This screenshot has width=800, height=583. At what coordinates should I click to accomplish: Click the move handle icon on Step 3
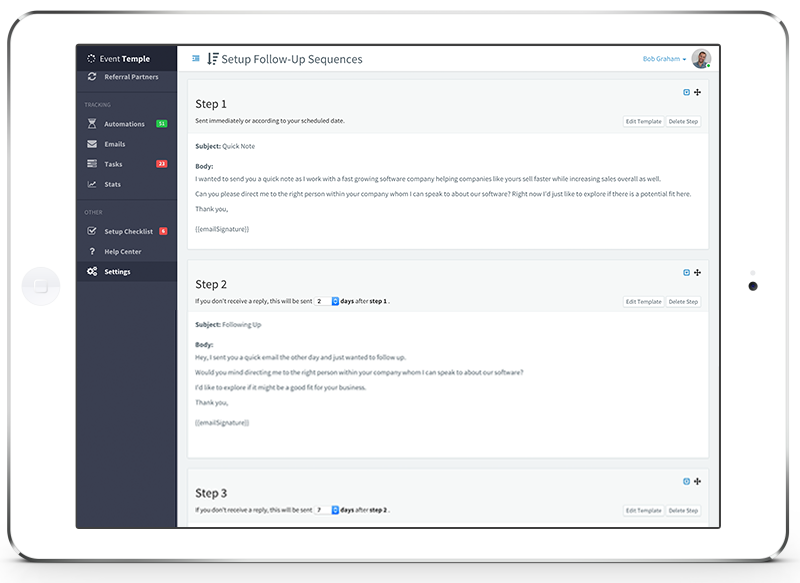(x=697, y=481)
